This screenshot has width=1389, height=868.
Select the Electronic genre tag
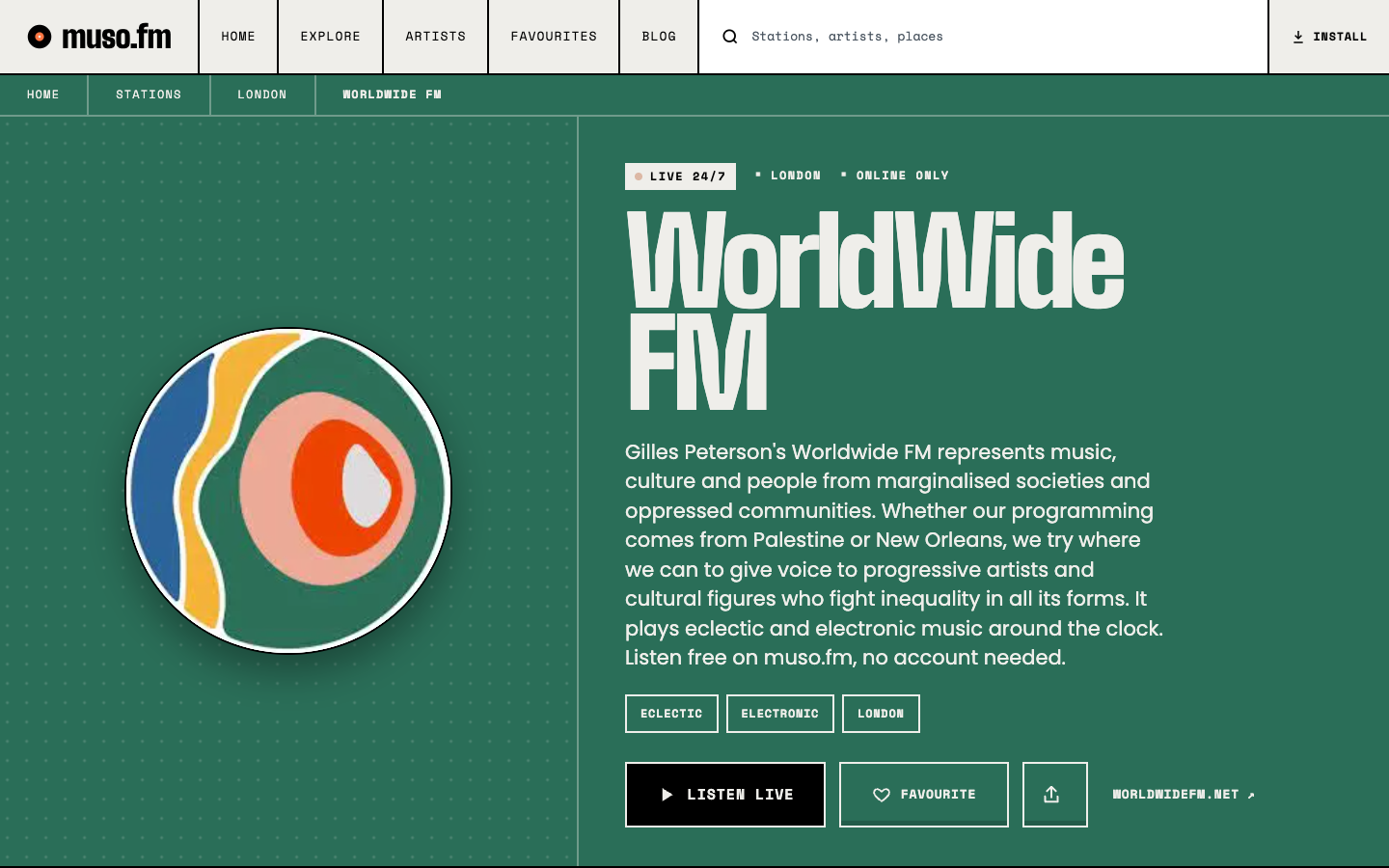779,714
